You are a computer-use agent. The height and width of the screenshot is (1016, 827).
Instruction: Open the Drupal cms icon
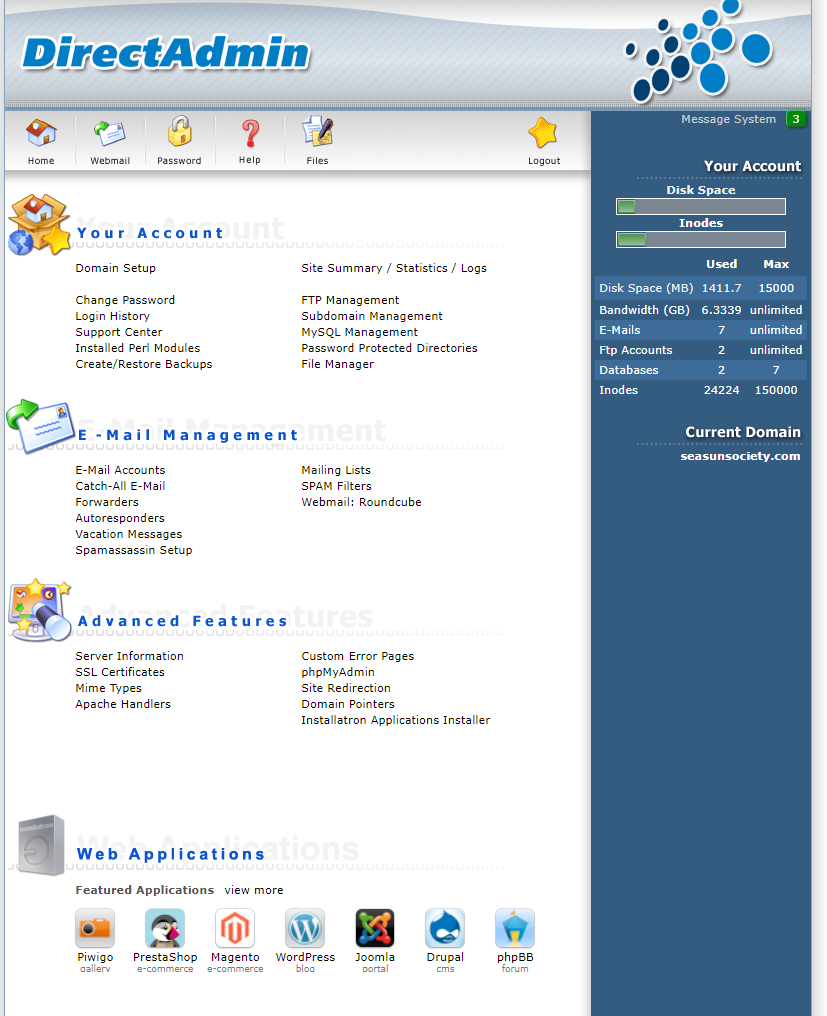point(445,928)
